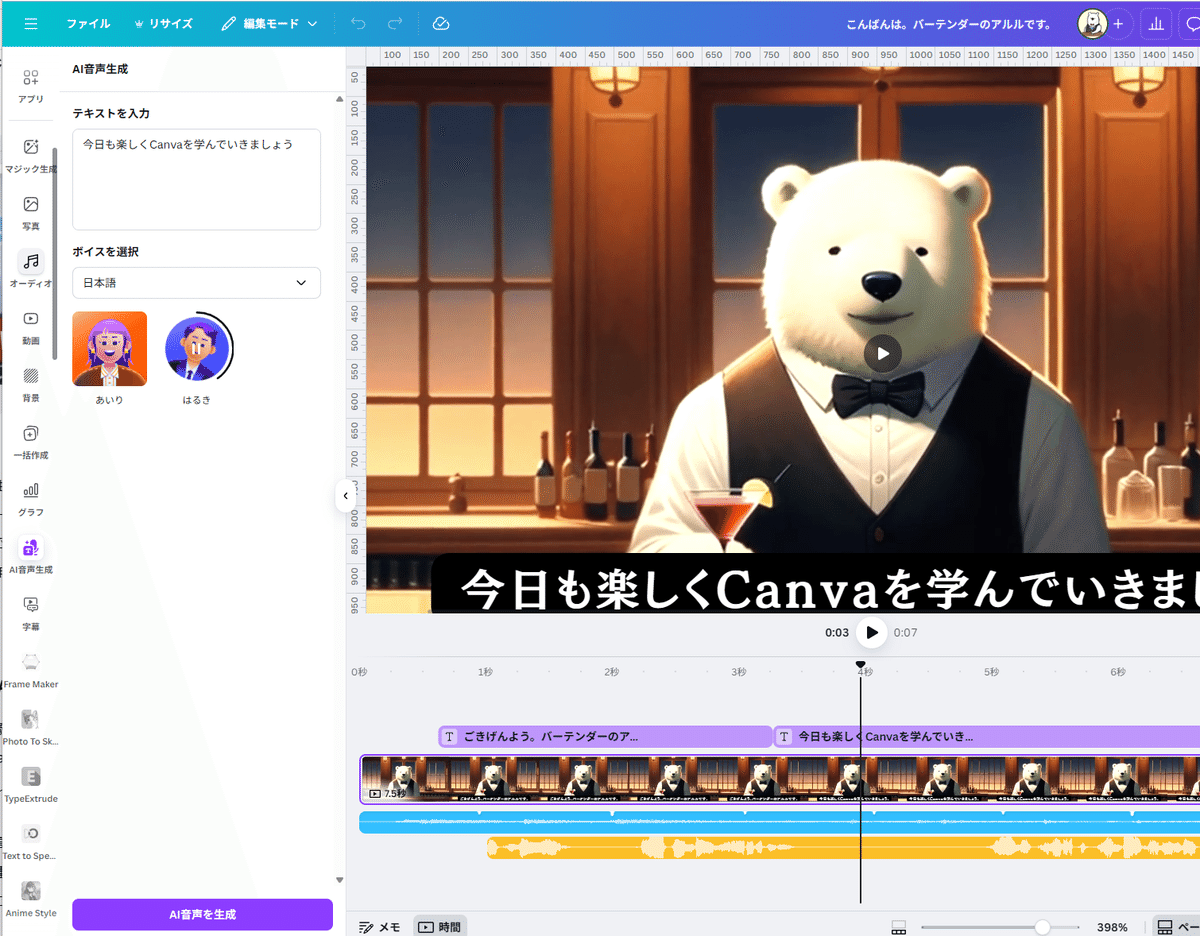Viewport: 1200px width, 936px height.
Task: Click the side panel scroll up arrow
Action: 339,100
